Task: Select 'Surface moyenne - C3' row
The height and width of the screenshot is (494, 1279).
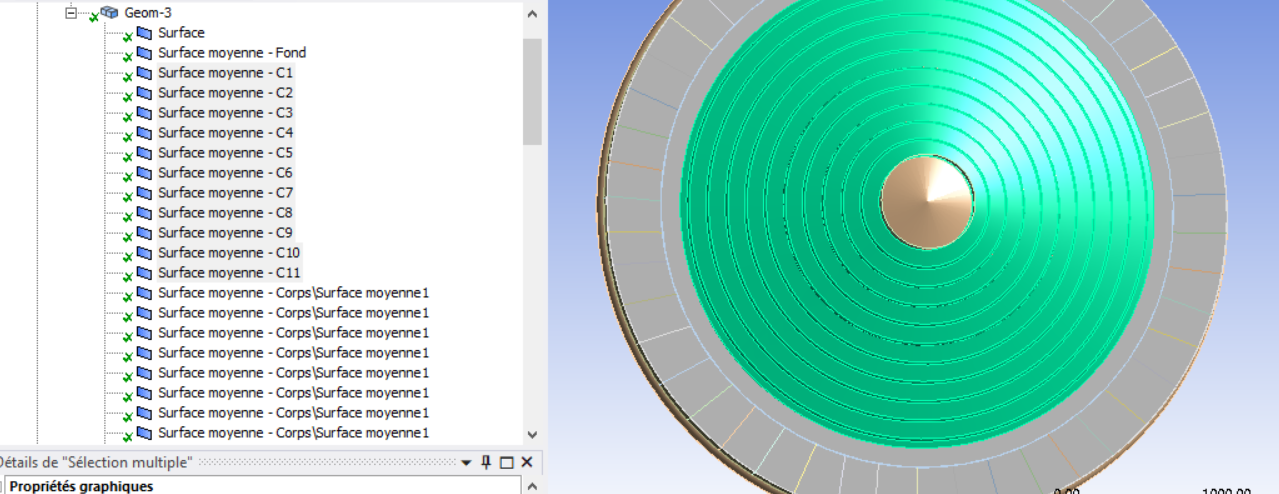Action: coord(225,113)
